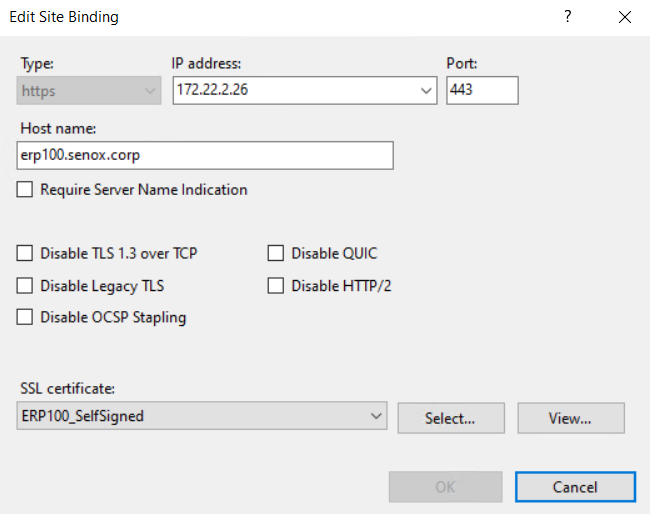Close the Edit Site Binding dialog
This screenshot has height=514, width=650.
[x=625, y=17]
